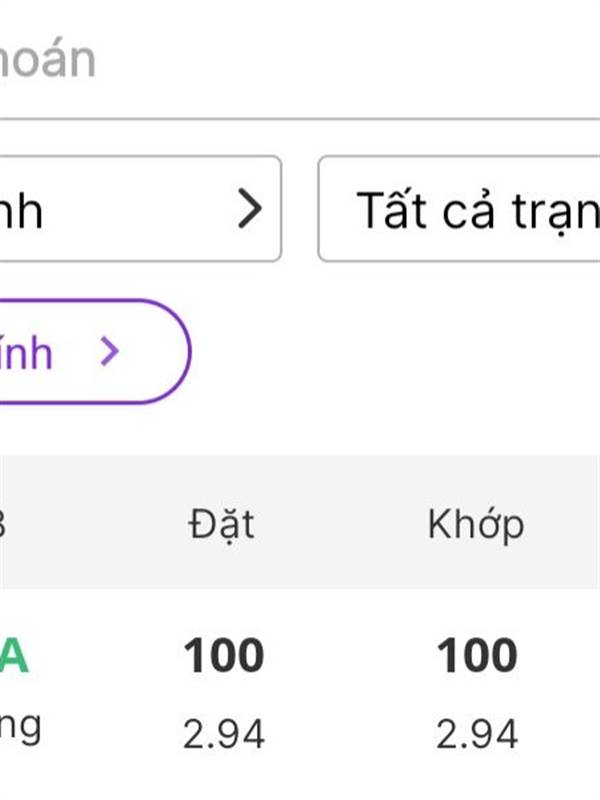This screenshot has width=600, height=800.
Task: Tap the 2.94 price under Khớp
Action: [477, 735]
